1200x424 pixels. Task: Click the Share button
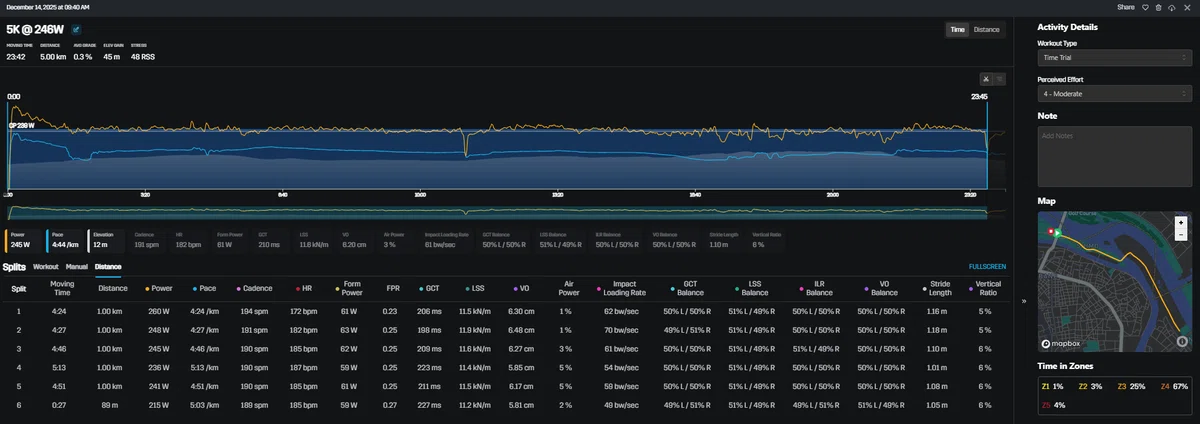tap(1126, 7)
